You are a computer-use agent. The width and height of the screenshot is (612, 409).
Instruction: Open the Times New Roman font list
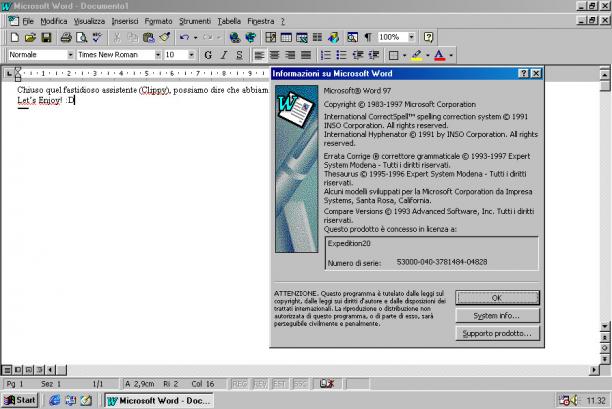pos(158,55)
